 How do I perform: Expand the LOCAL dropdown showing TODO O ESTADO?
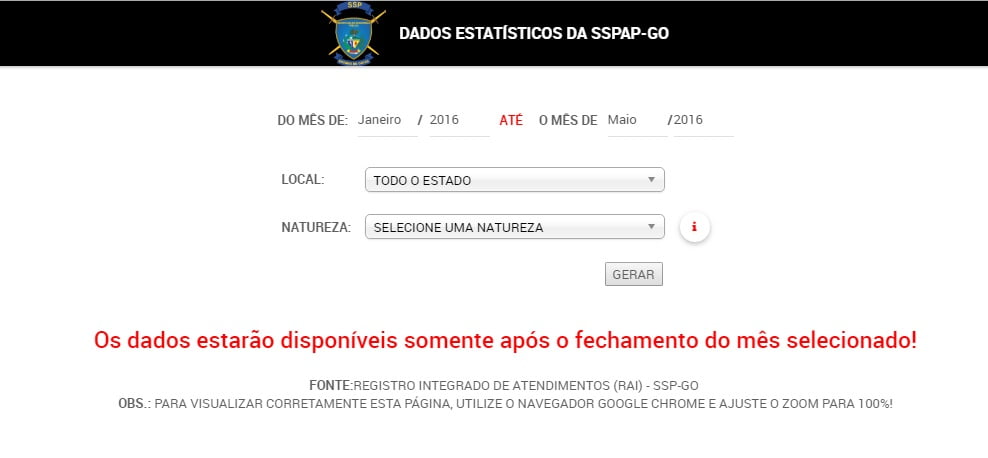(x=515, y=180)
